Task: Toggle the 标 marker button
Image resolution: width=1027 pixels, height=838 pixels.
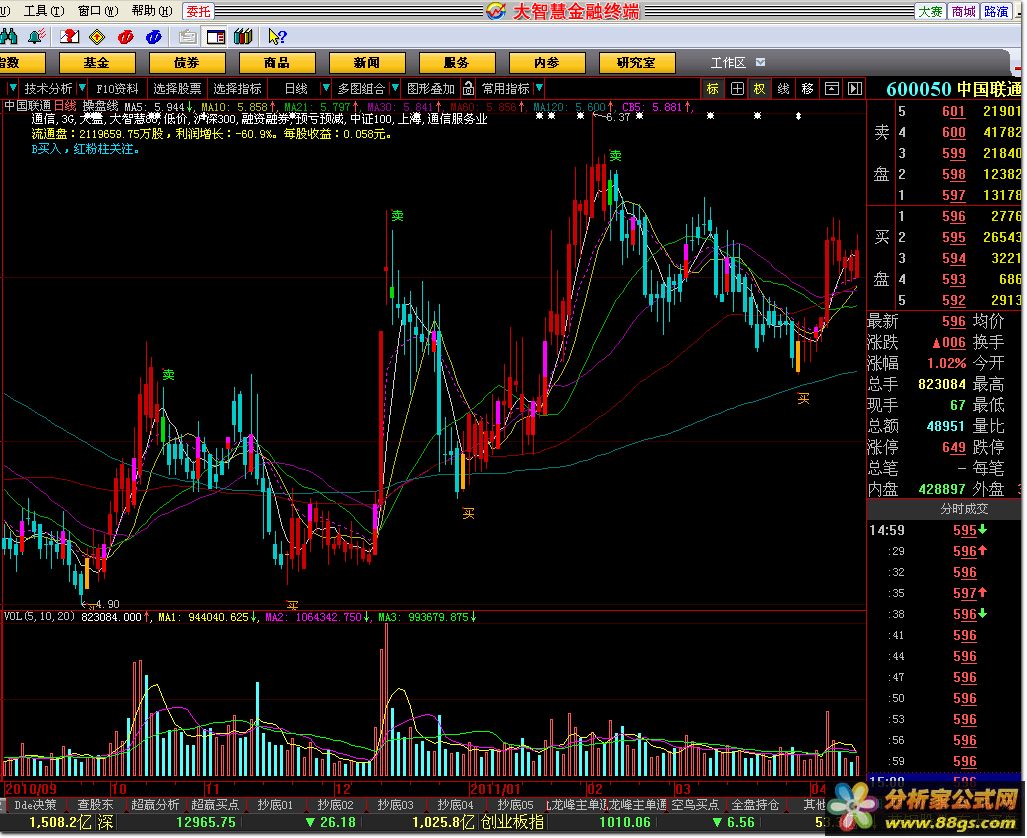Action: point(712,88)
